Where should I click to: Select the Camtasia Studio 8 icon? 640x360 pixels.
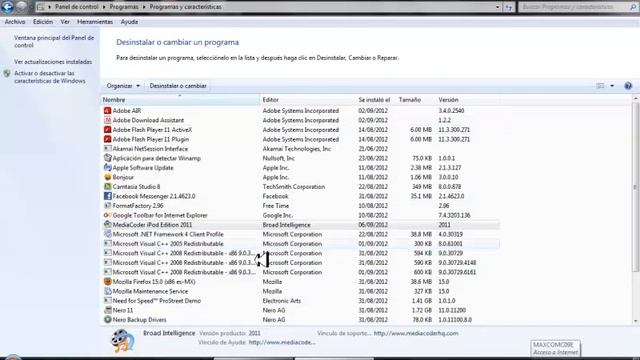[x=107, y=187]
